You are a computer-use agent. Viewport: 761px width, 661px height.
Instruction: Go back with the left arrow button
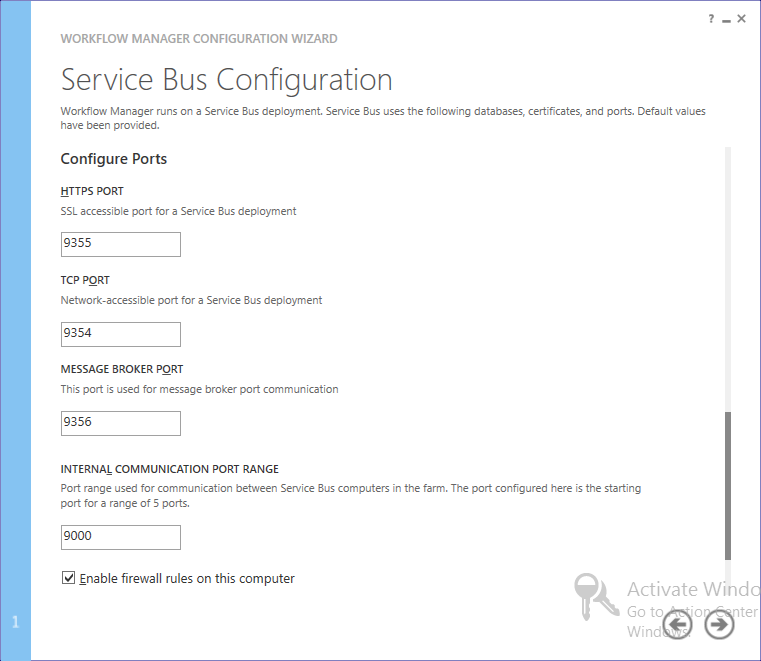(x=677, y=625)
